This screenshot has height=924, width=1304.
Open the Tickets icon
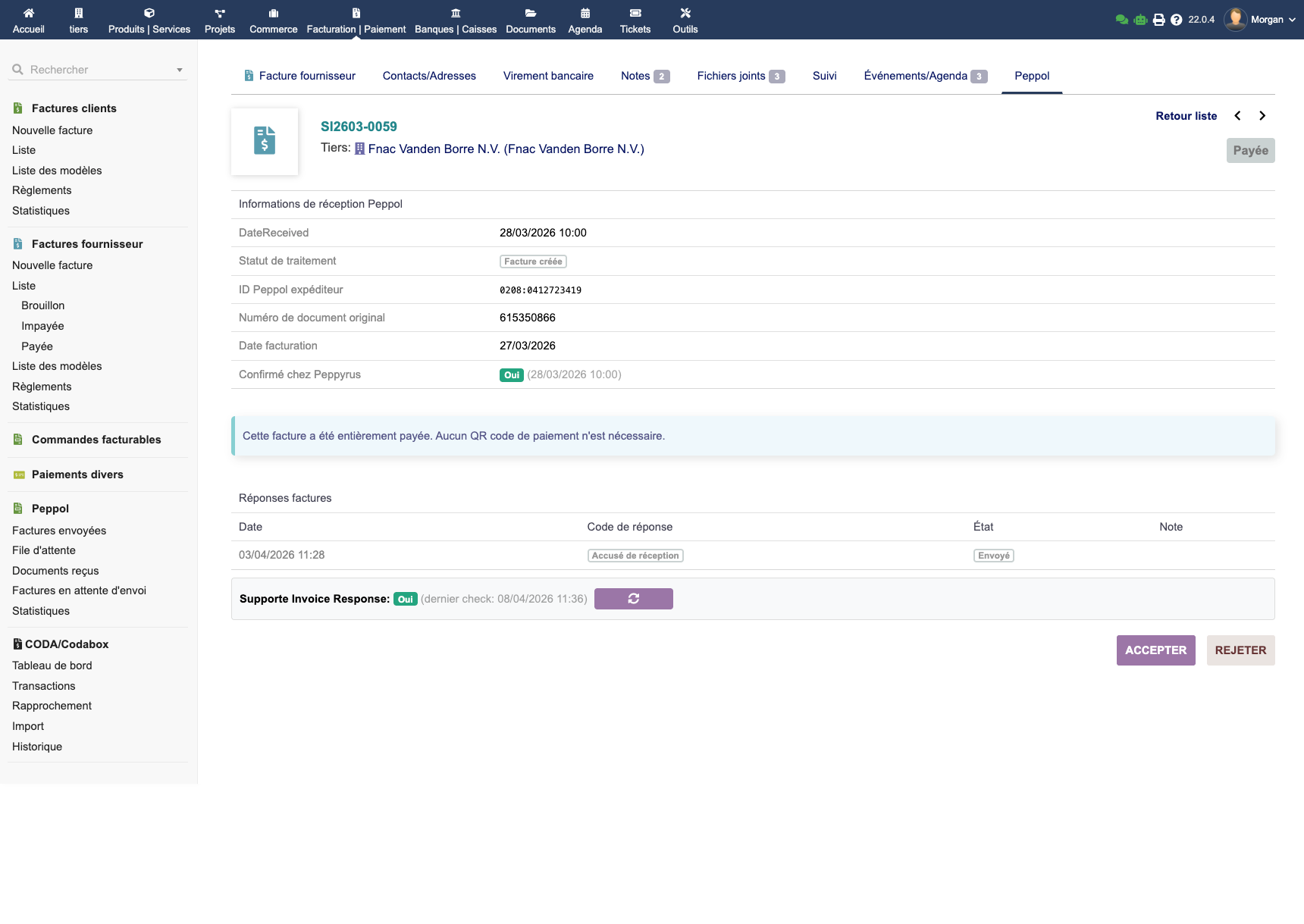pos(635,13)
